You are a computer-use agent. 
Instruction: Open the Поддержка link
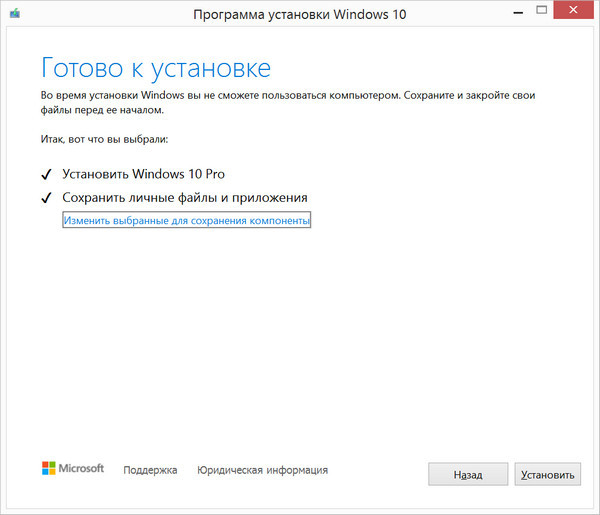tap(150, 470)
